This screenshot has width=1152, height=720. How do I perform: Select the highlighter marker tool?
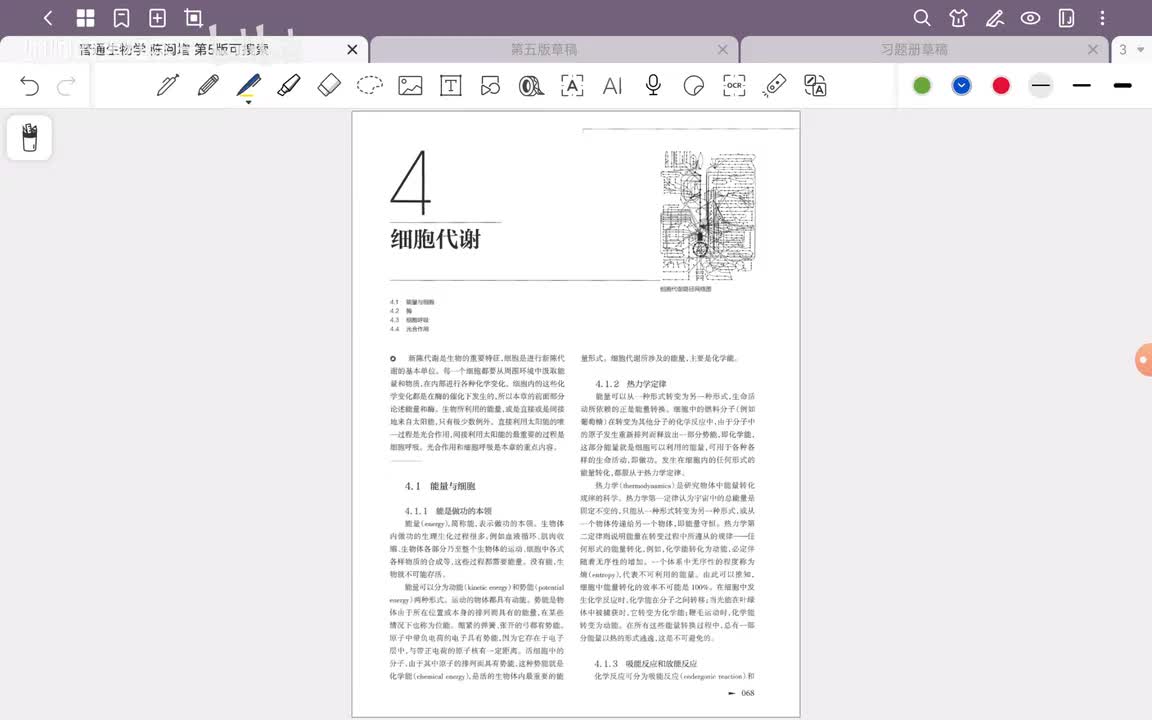click(289, 85)
